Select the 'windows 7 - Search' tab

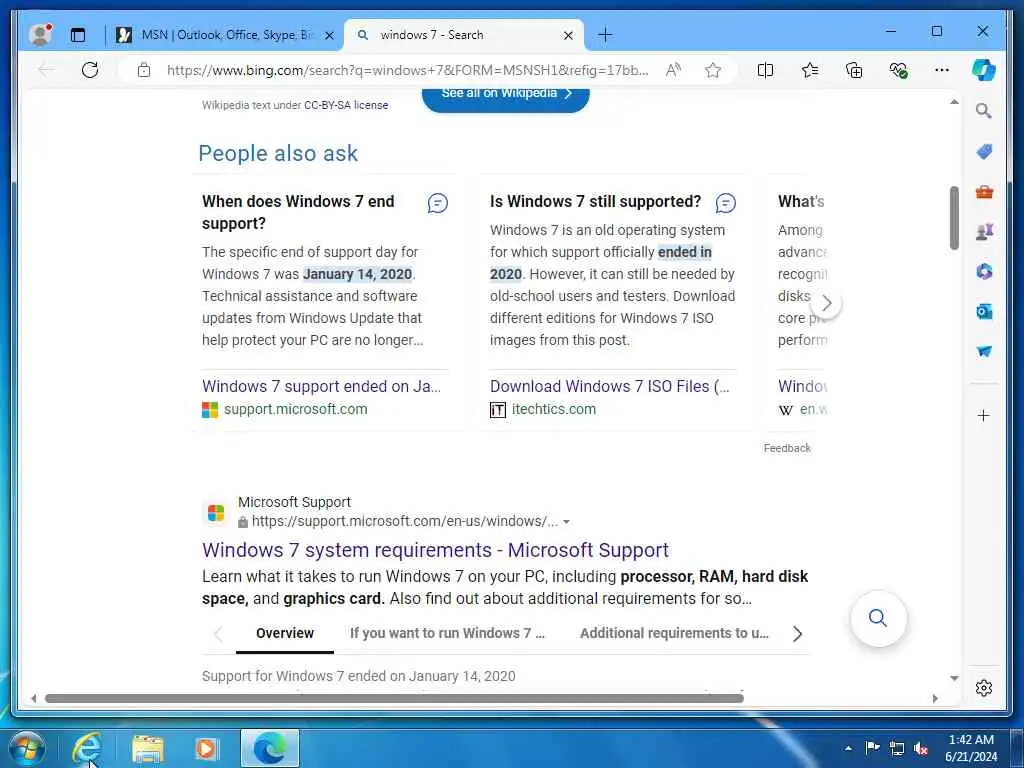coord(464,35)
